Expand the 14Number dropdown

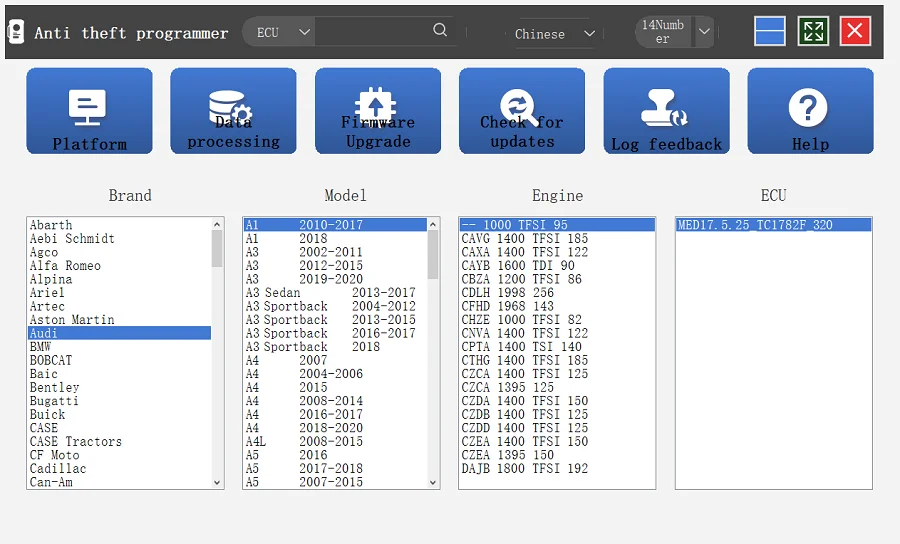pyautogui.click(x=704, y=32)
